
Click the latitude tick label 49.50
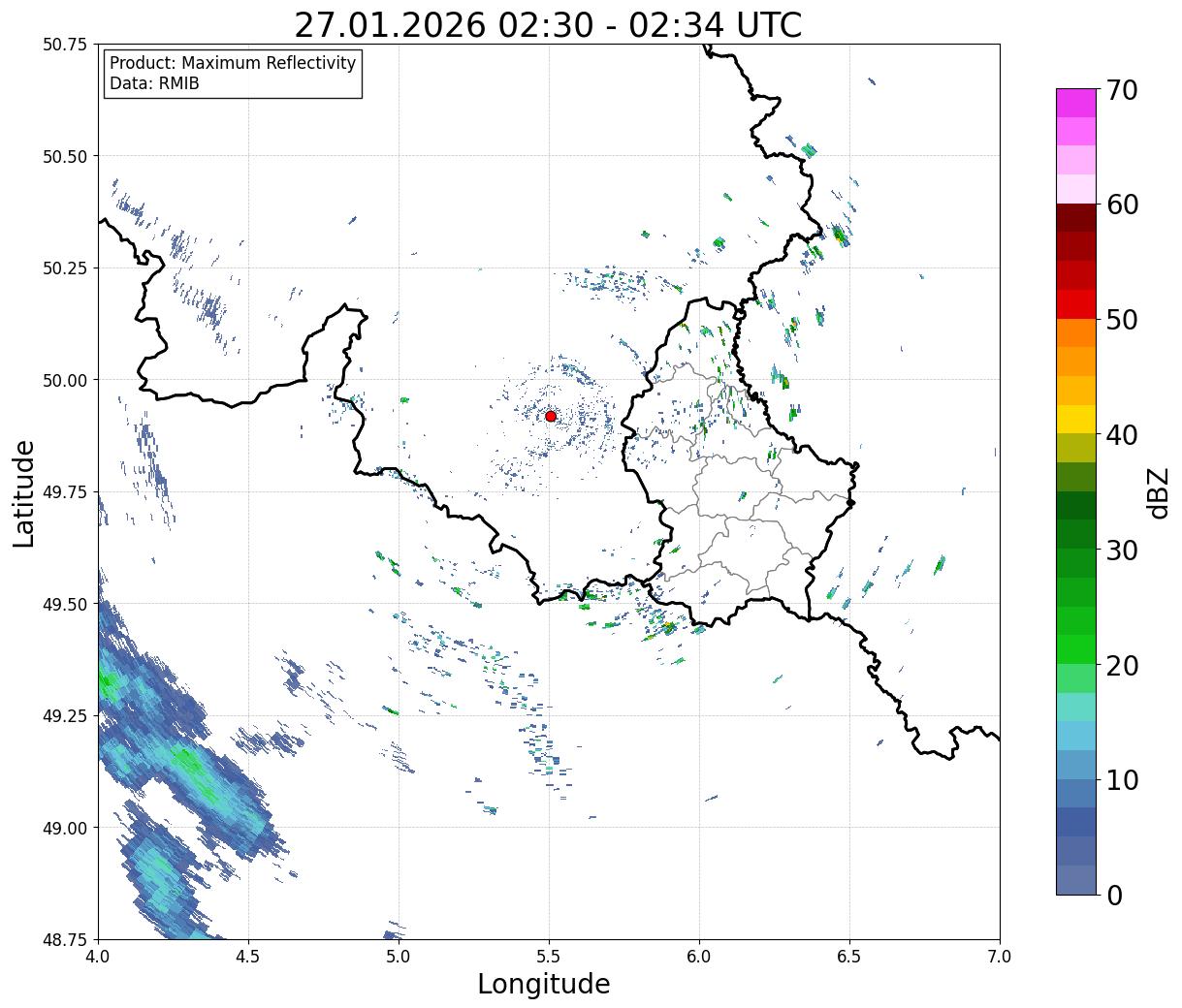[x=65, y=604]
